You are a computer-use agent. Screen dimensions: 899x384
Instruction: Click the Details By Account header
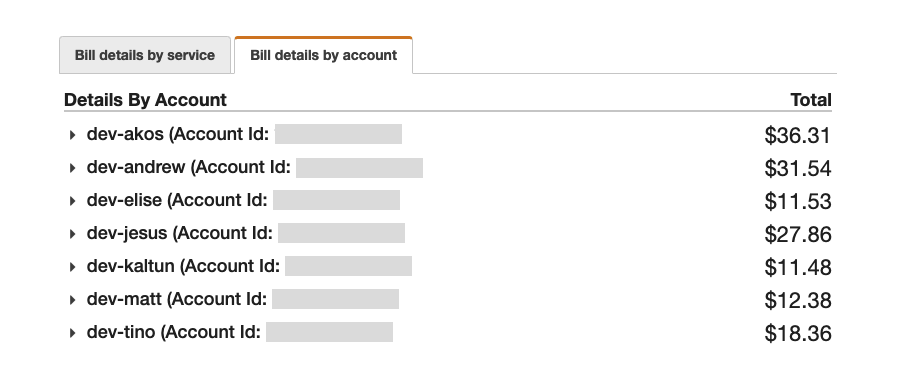coord(145,100)
